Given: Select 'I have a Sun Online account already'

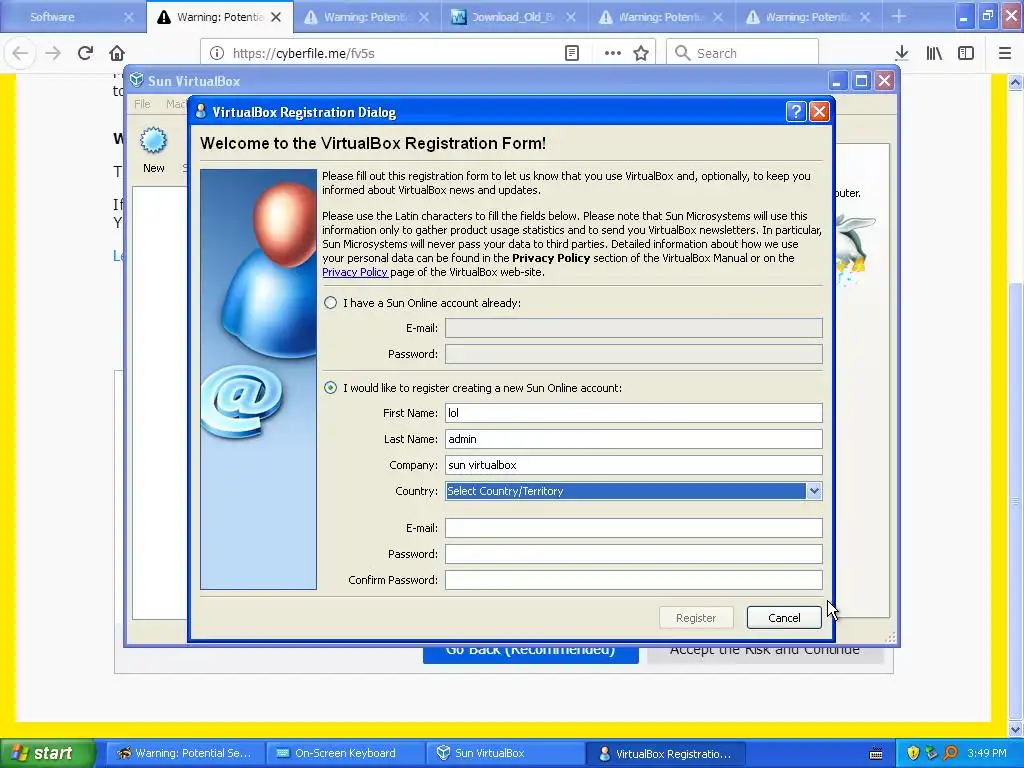Looking at the screenshot, I should [330, 303].
